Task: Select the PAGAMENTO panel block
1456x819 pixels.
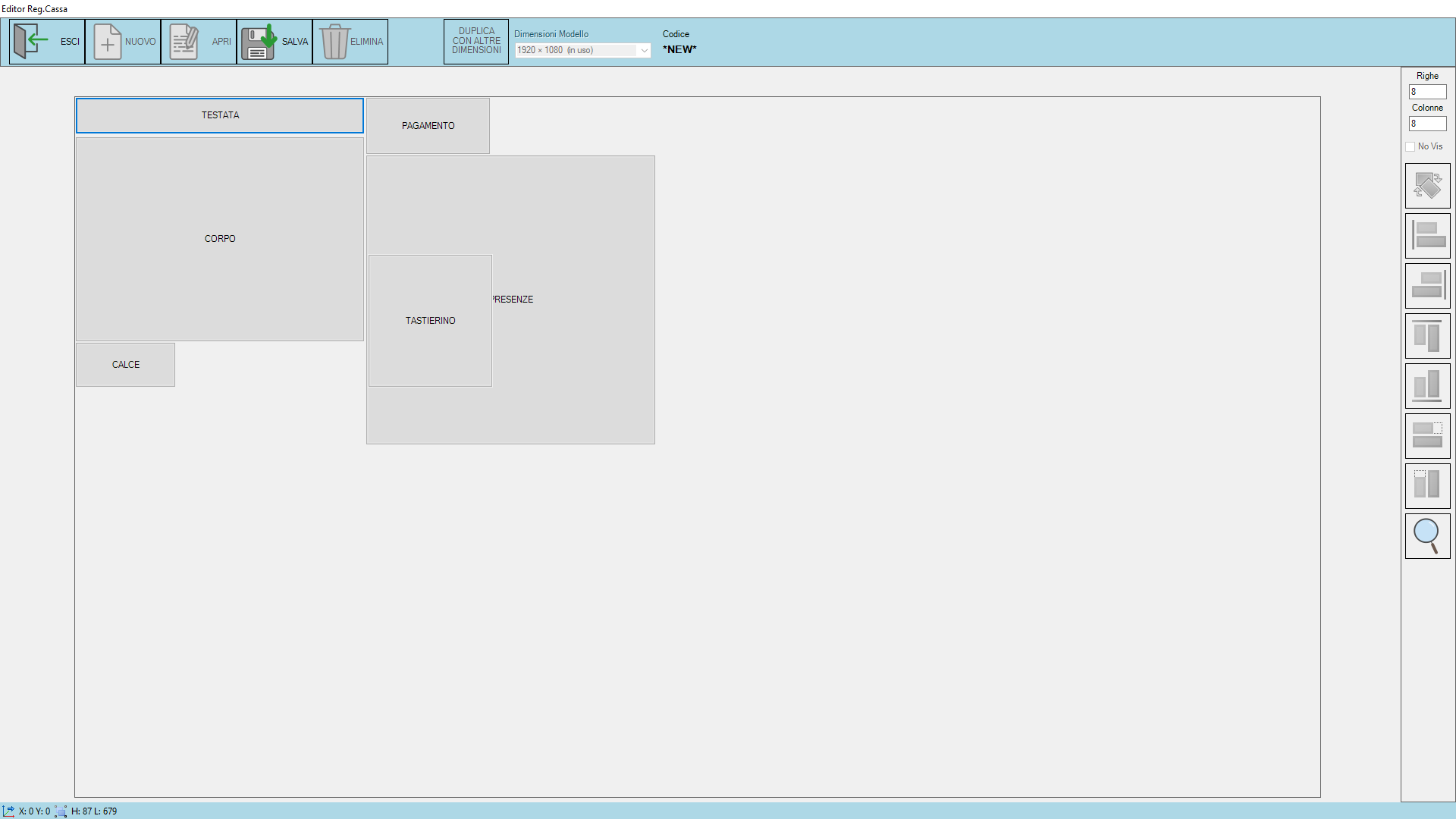Action: pos(428,126)
